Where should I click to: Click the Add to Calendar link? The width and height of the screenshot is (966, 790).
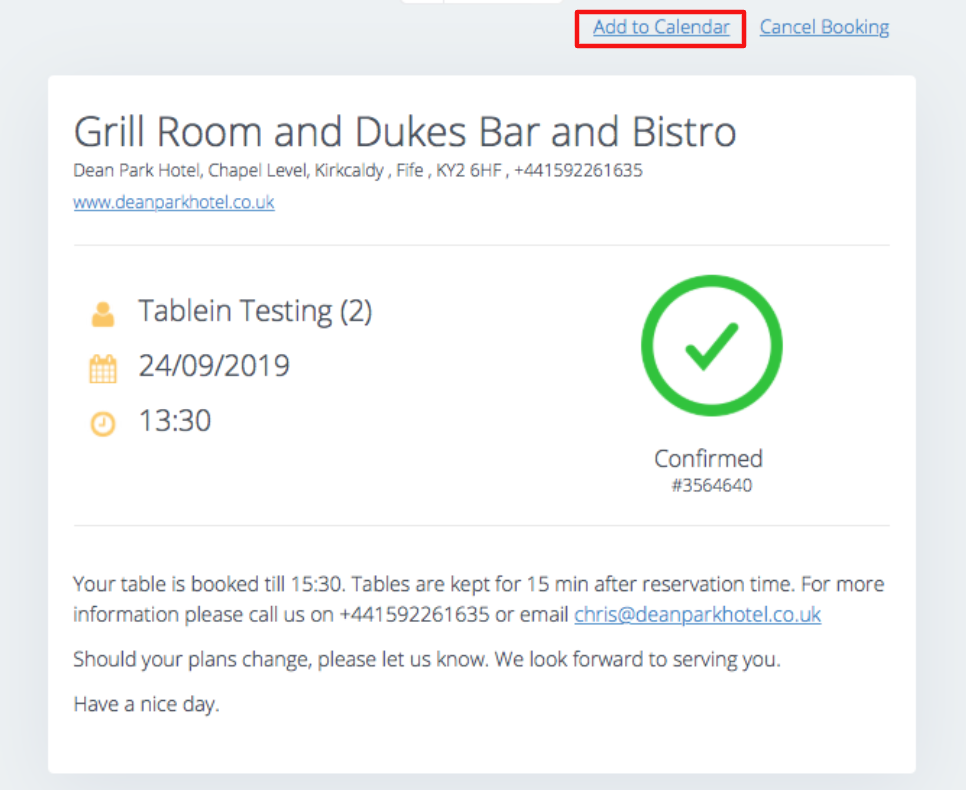click(661, 27)
